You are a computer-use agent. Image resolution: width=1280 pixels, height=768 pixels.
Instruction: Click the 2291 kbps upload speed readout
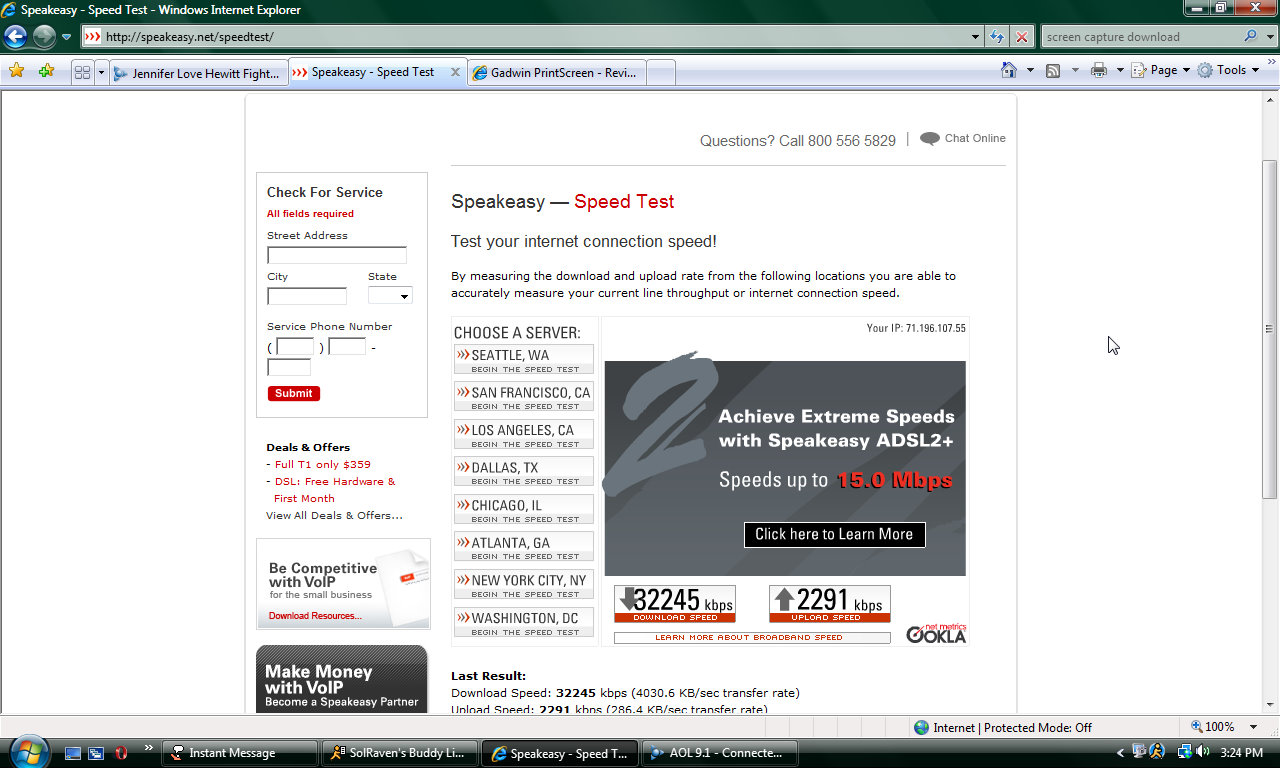click(x=830, y=603)
